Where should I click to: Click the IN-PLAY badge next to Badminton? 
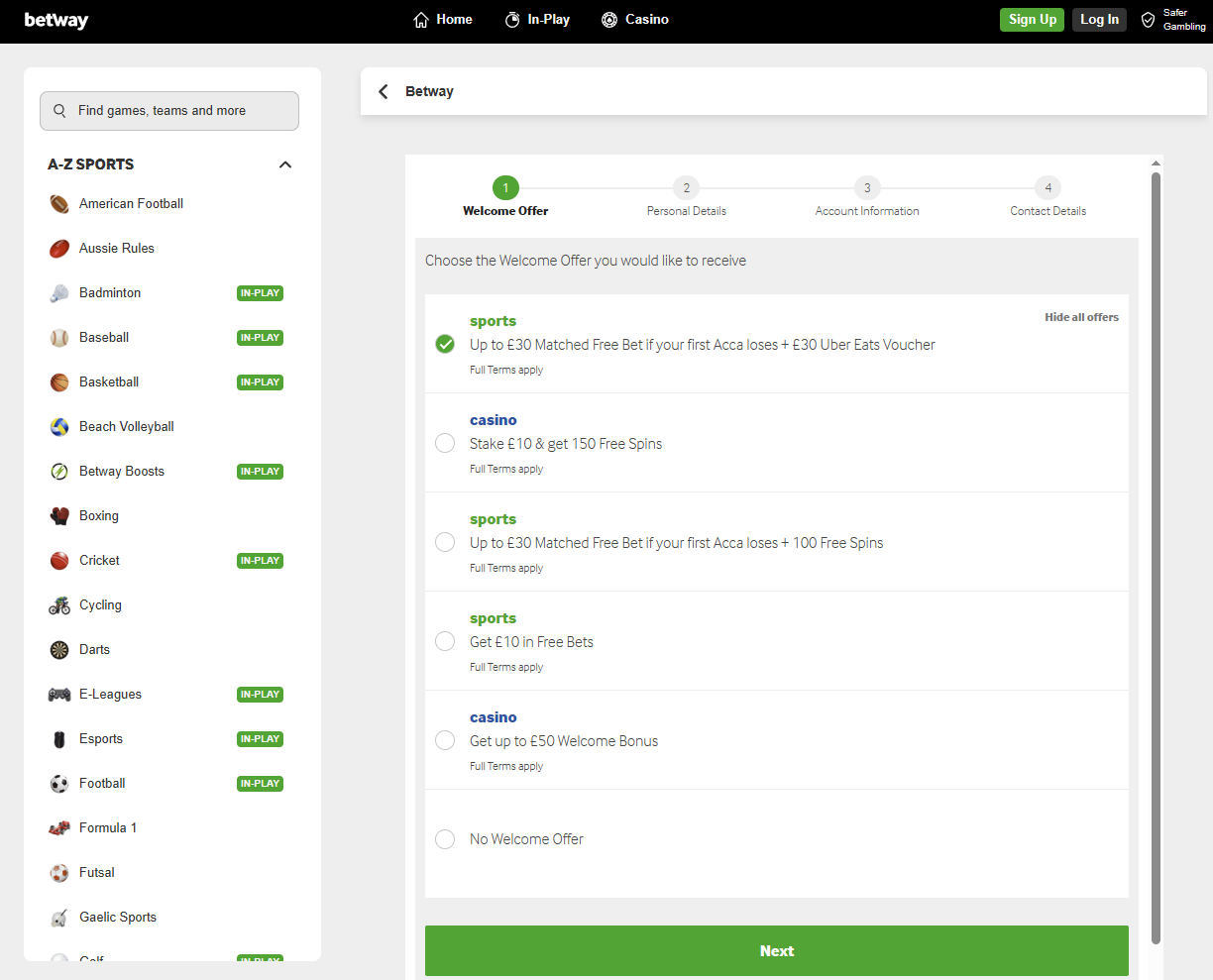point(260,293)
